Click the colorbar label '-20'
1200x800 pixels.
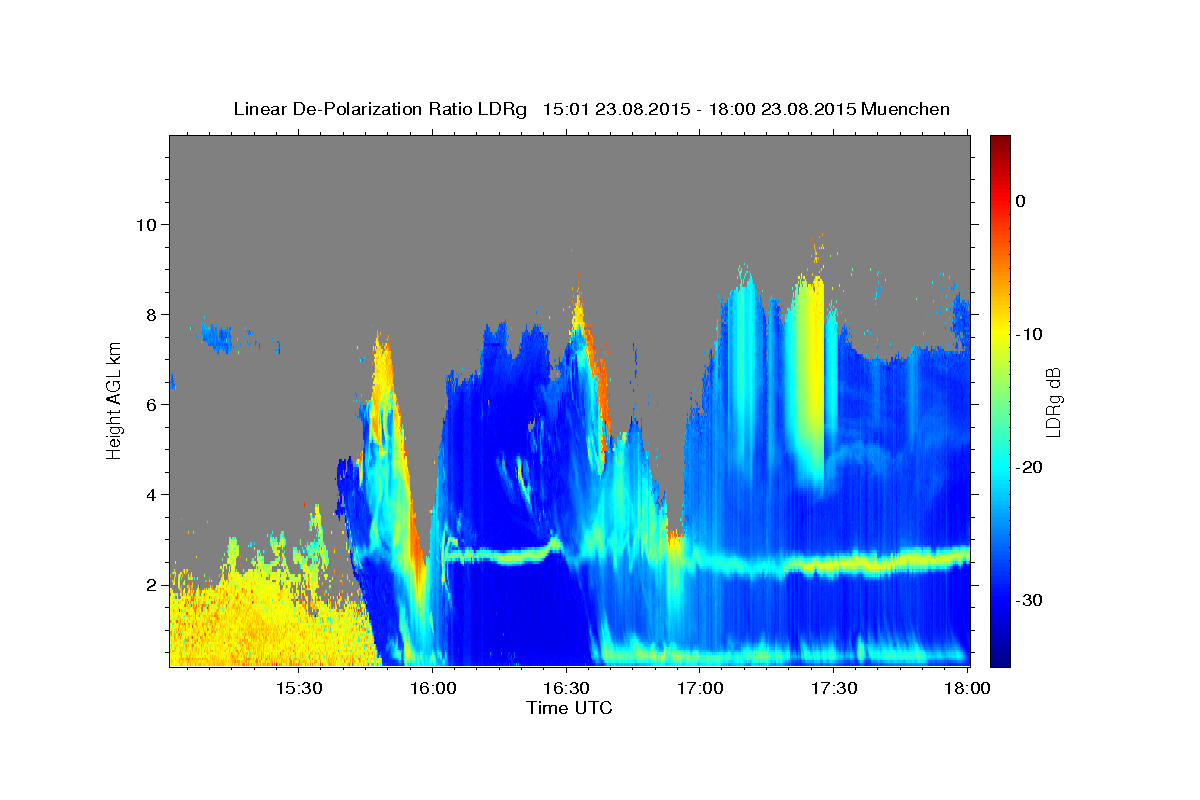point(1031,467)
